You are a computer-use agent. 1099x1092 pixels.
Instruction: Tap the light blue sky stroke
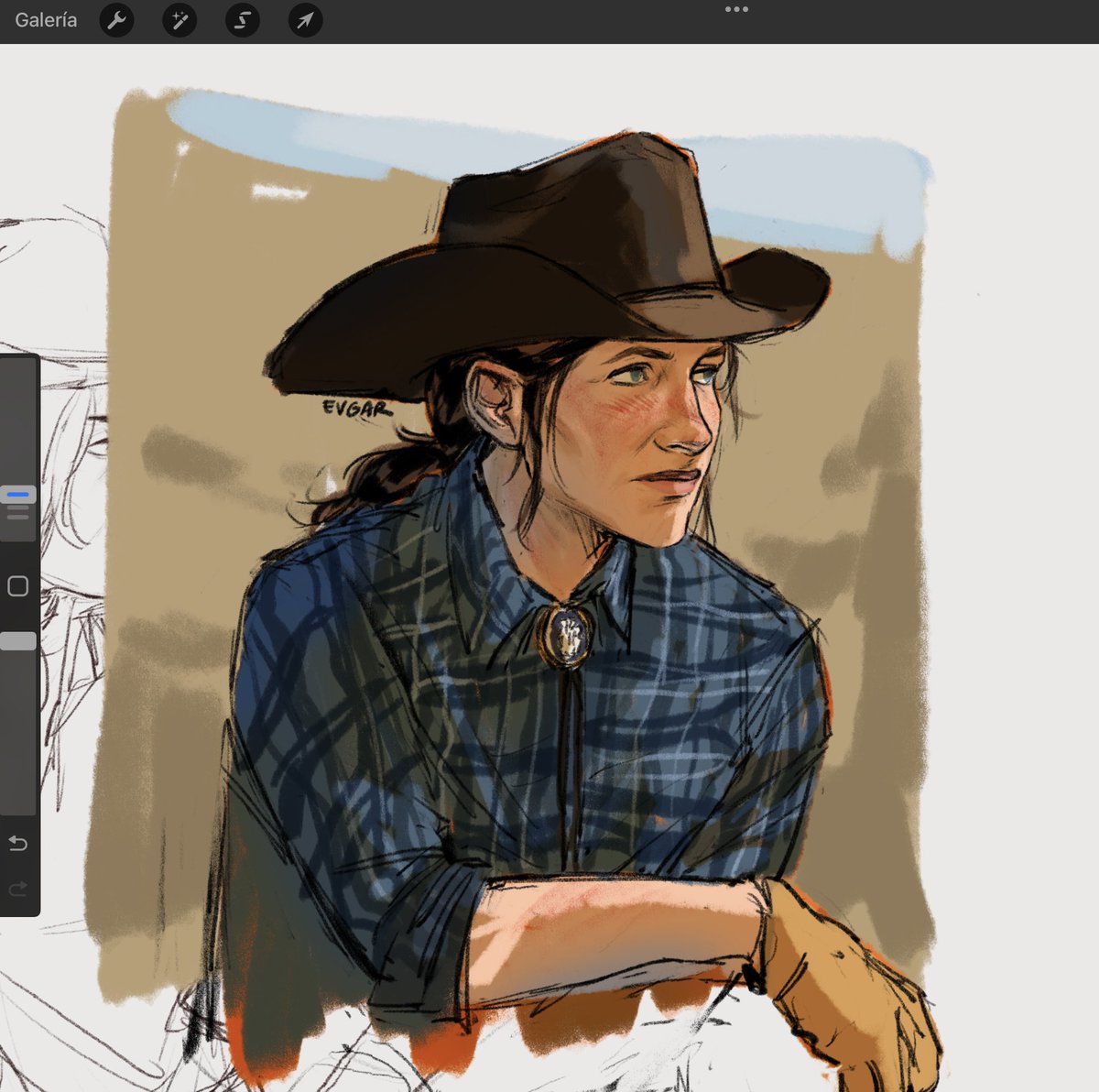(549, 156)
